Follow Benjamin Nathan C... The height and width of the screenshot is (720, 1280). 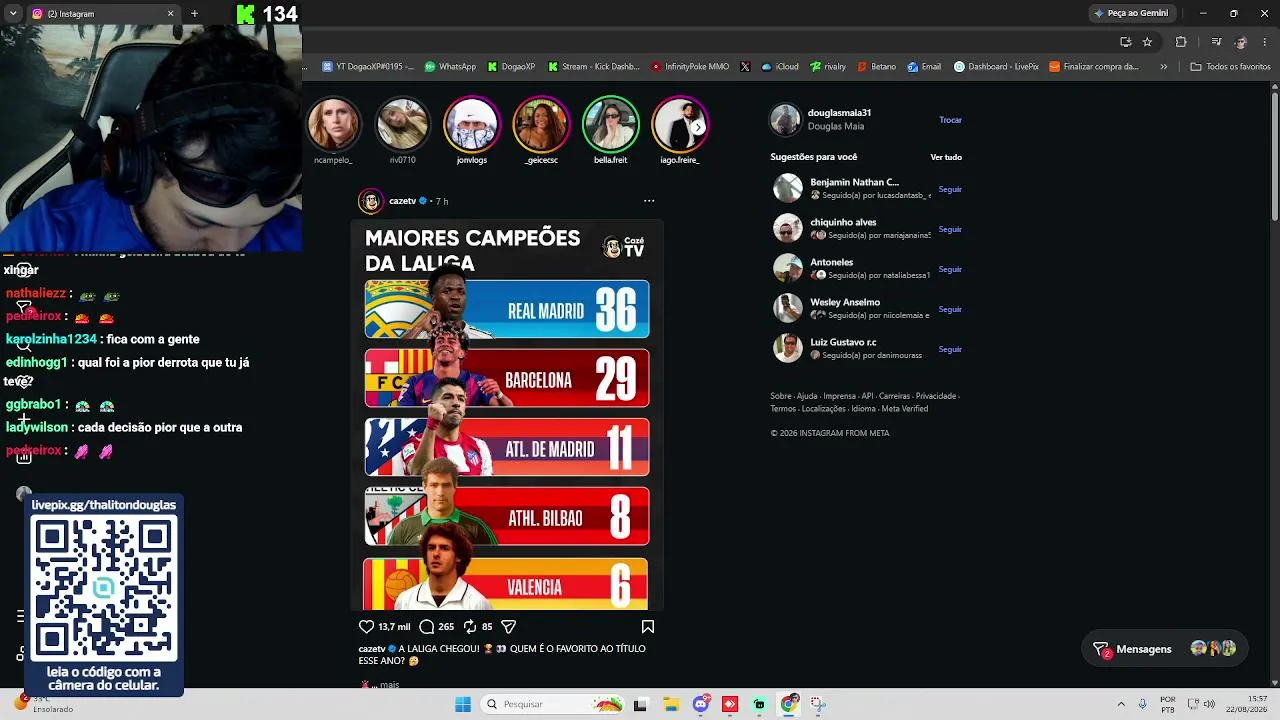click(950, 189)
